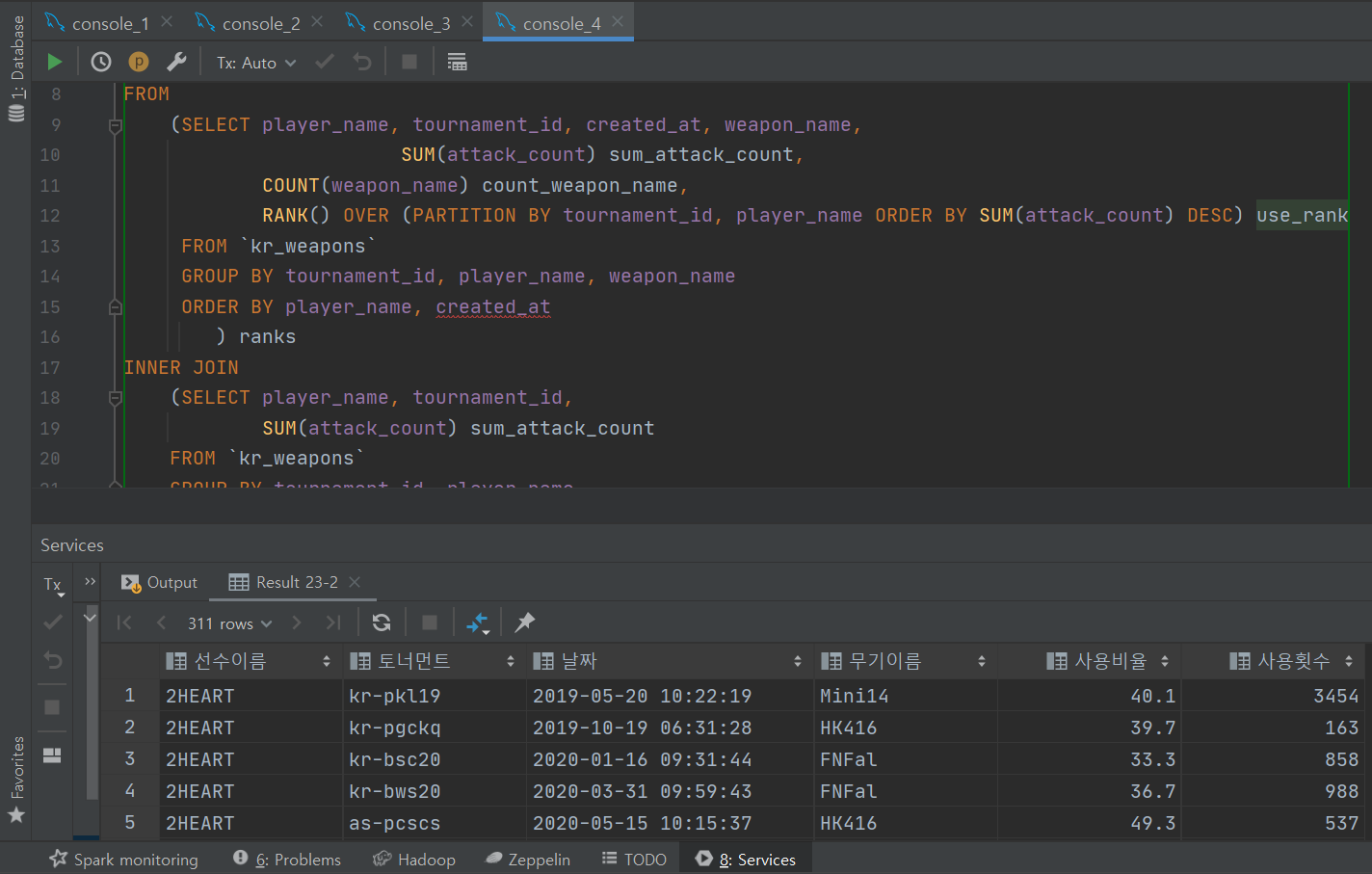Select the Mini14 weapon cell
1372x874 pixels.
(906, 696)
